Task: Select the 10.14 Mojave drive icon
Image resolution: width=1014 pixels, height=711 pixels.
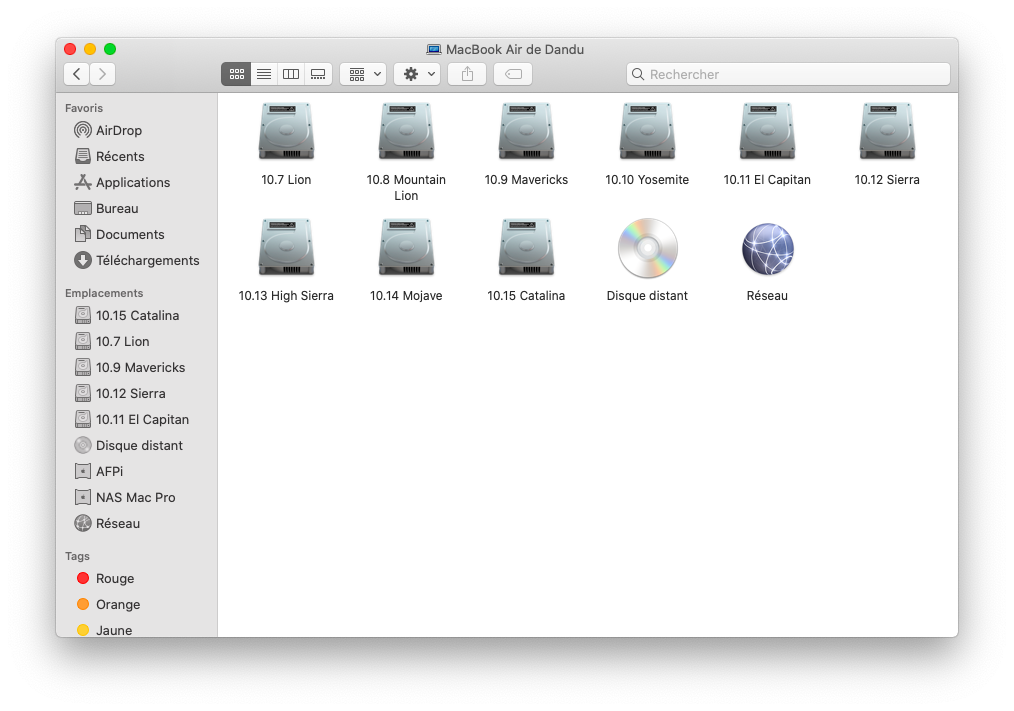Action: tap(406, 248)
